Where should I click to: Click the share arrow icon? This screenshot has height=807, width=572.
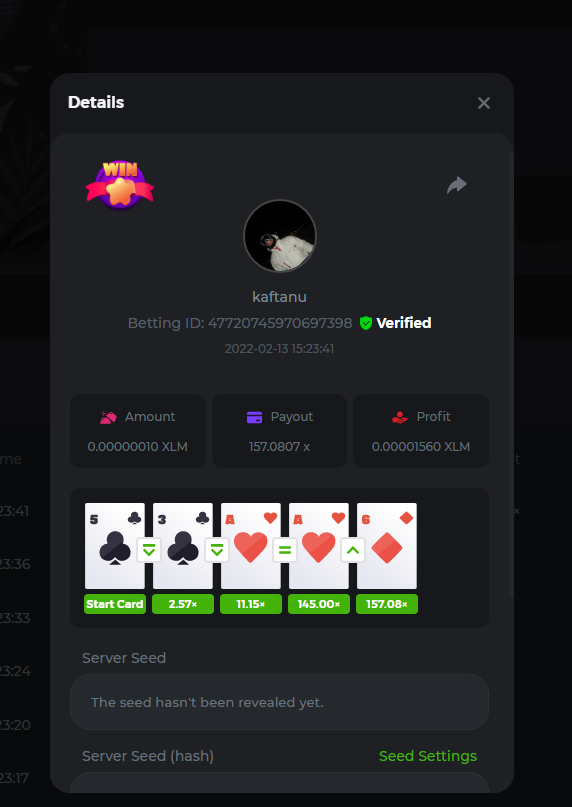click(x=457, y=185)
